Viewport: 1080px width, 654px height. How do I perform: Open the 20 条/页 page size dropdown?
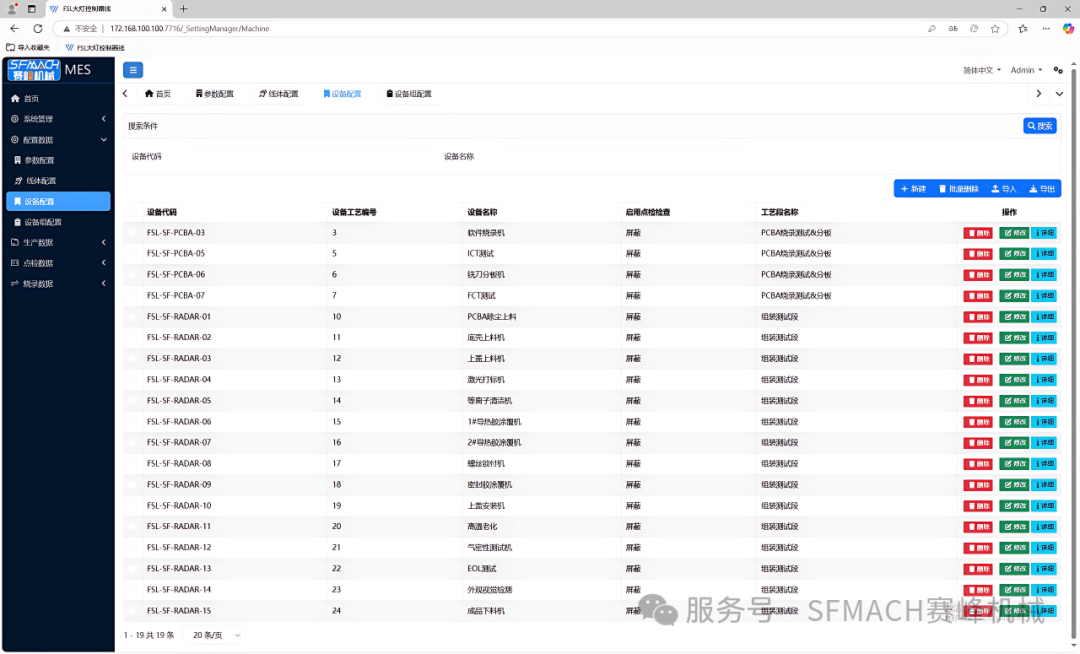pos(217,635)
